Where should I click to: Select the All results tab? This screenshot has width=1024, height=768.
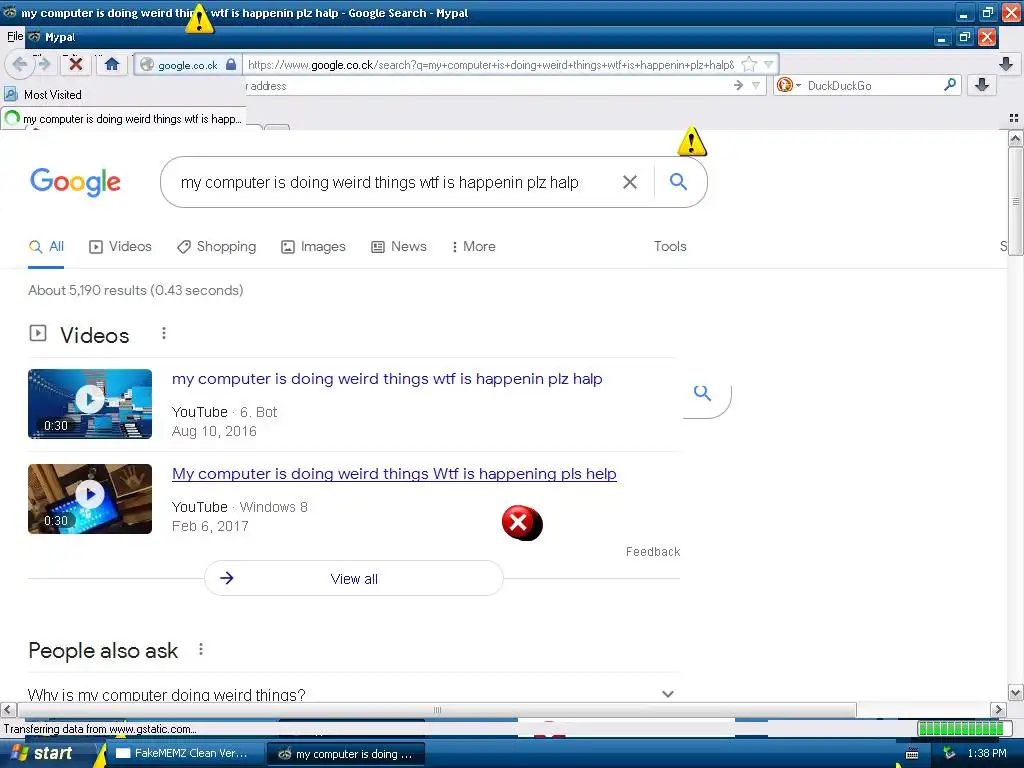click(x=46, y=246)
